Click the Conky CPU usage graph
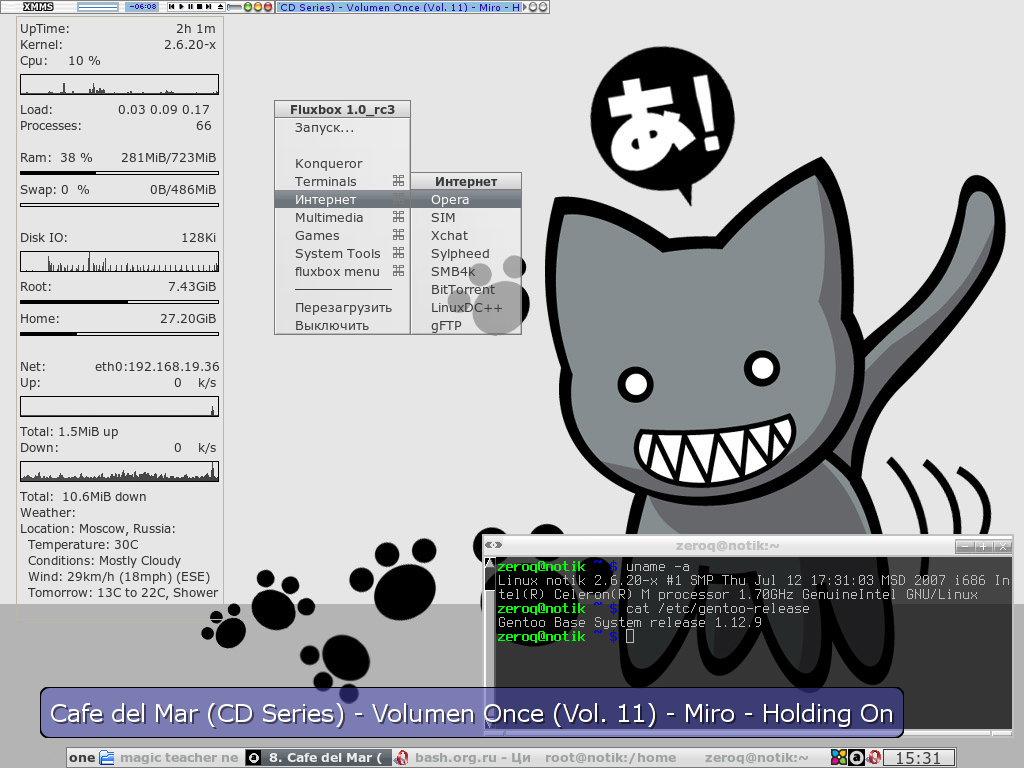1024x768 pixels. click(120, 84)
